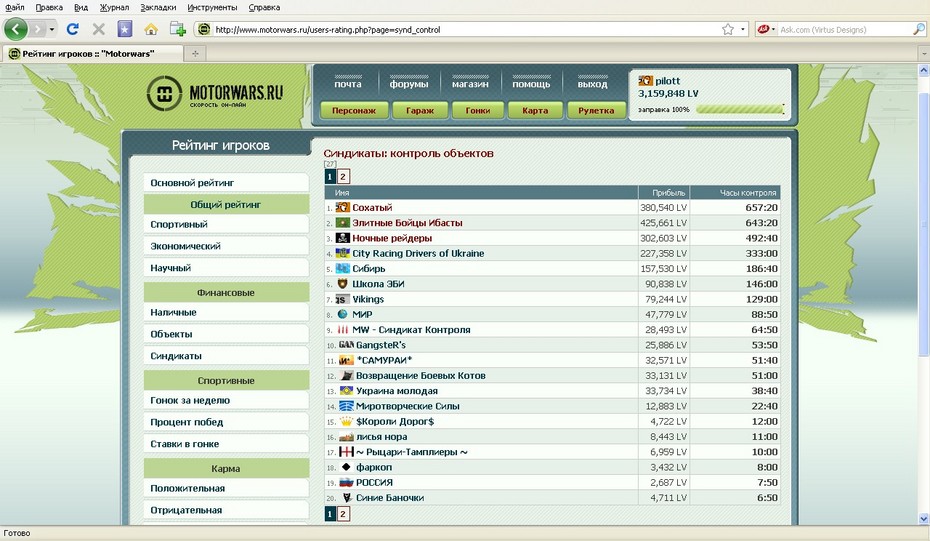Bookmark this page with the address bar star

(728, 29)
